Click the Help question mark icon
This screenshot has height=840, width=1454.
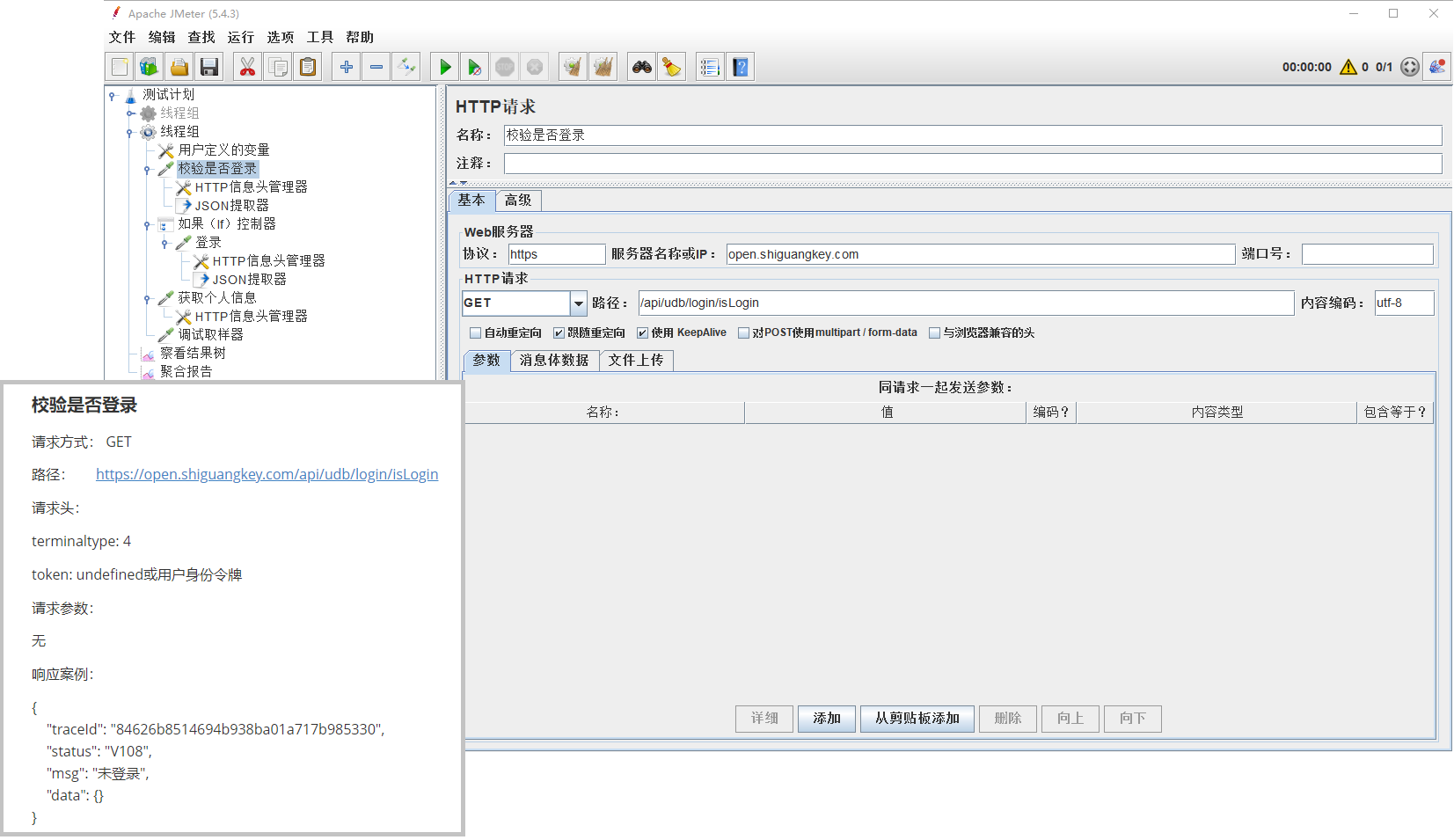coord(741,67)
